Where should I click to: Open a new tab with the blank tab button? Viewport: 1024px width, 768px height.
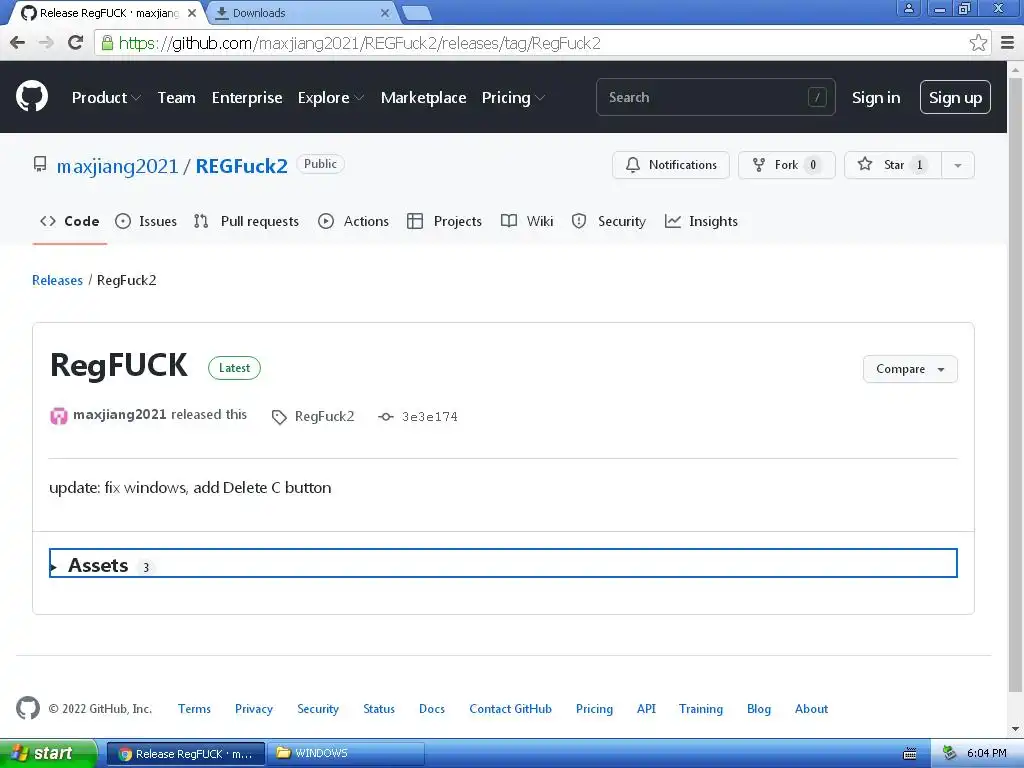[x=416, y=13]
